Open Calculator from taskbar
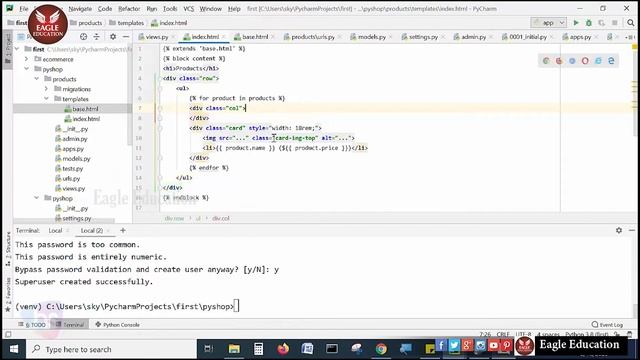Viewport: 640px width, 360px height. coord(258,349)
